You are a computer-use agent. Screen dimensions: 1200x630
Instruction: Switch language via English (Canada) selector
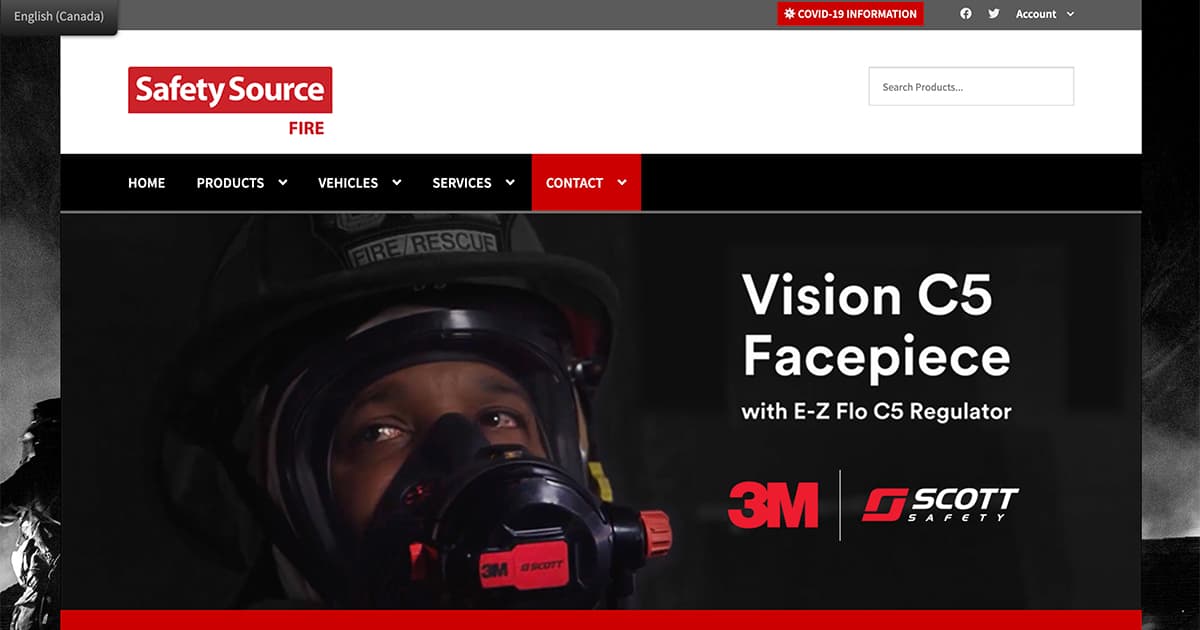(60, 16)
